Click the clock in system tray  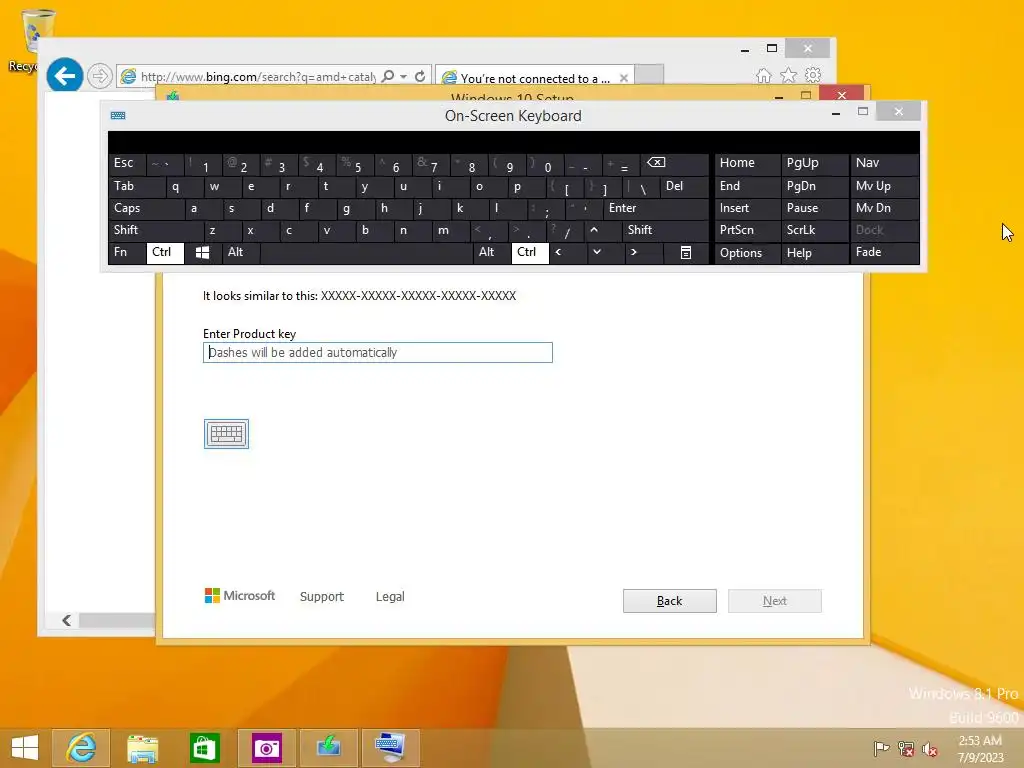pyautogui.click(x=980, y=748)
